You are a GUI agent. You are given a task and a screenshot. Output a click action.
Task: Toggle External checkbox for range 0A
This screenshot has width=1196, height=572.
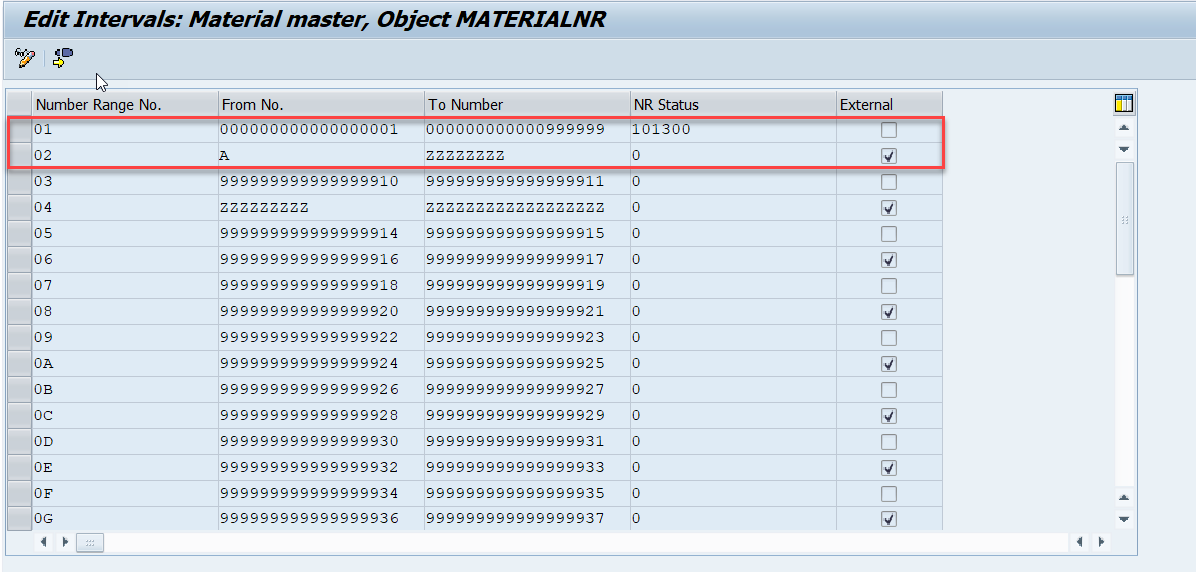(889, 364)
